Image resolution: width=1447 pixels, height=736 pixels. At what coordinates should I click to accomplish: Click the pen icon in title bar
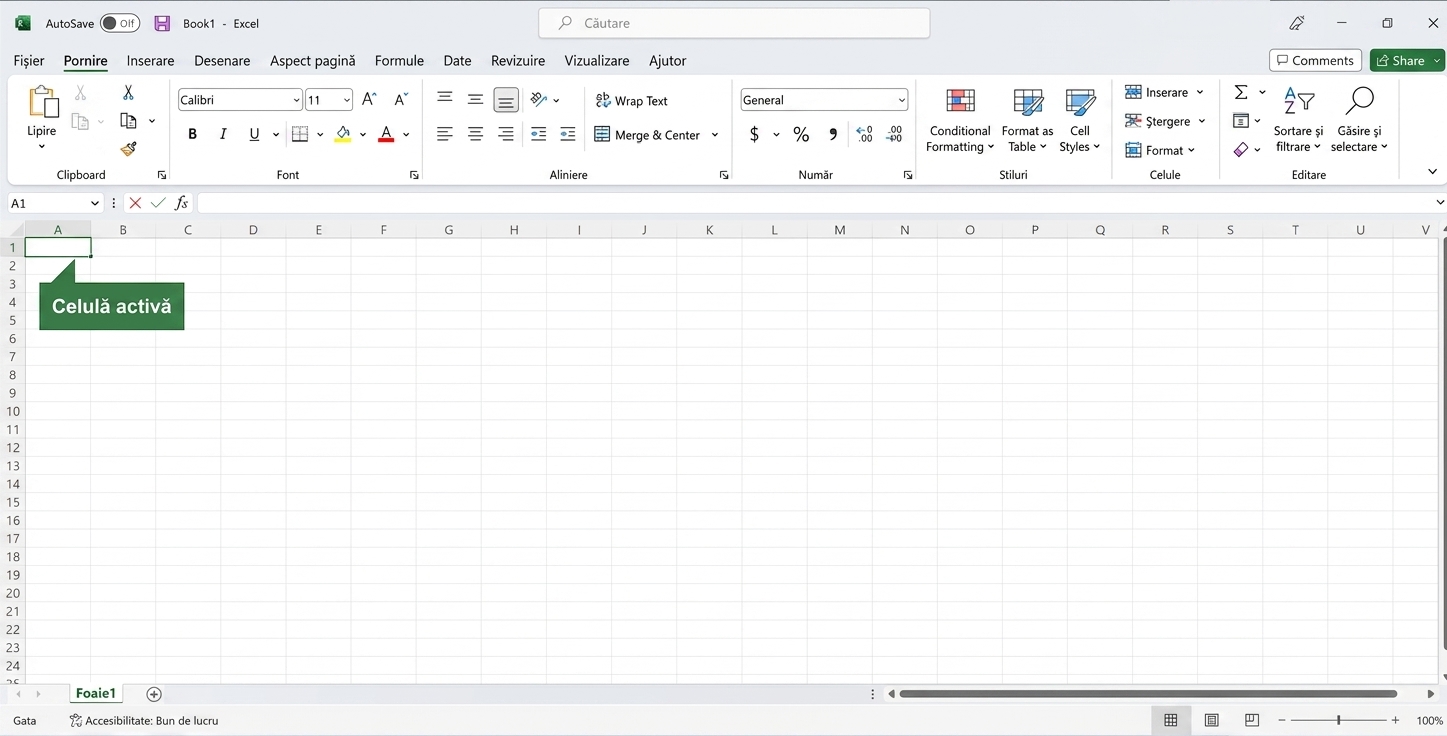[x=1297, y=23]
